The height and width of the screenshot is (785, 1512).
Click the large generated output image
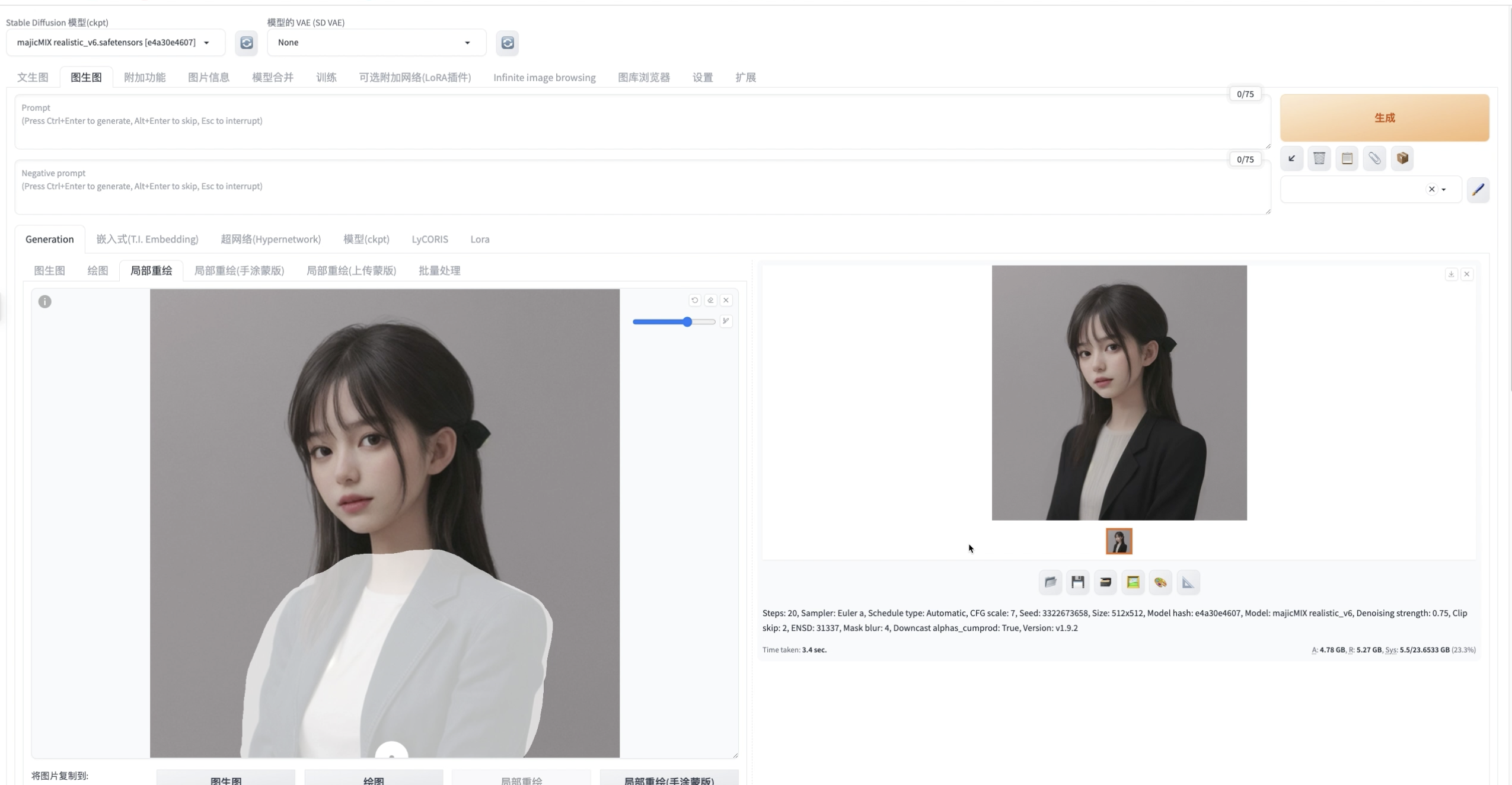coord(1119,392)
